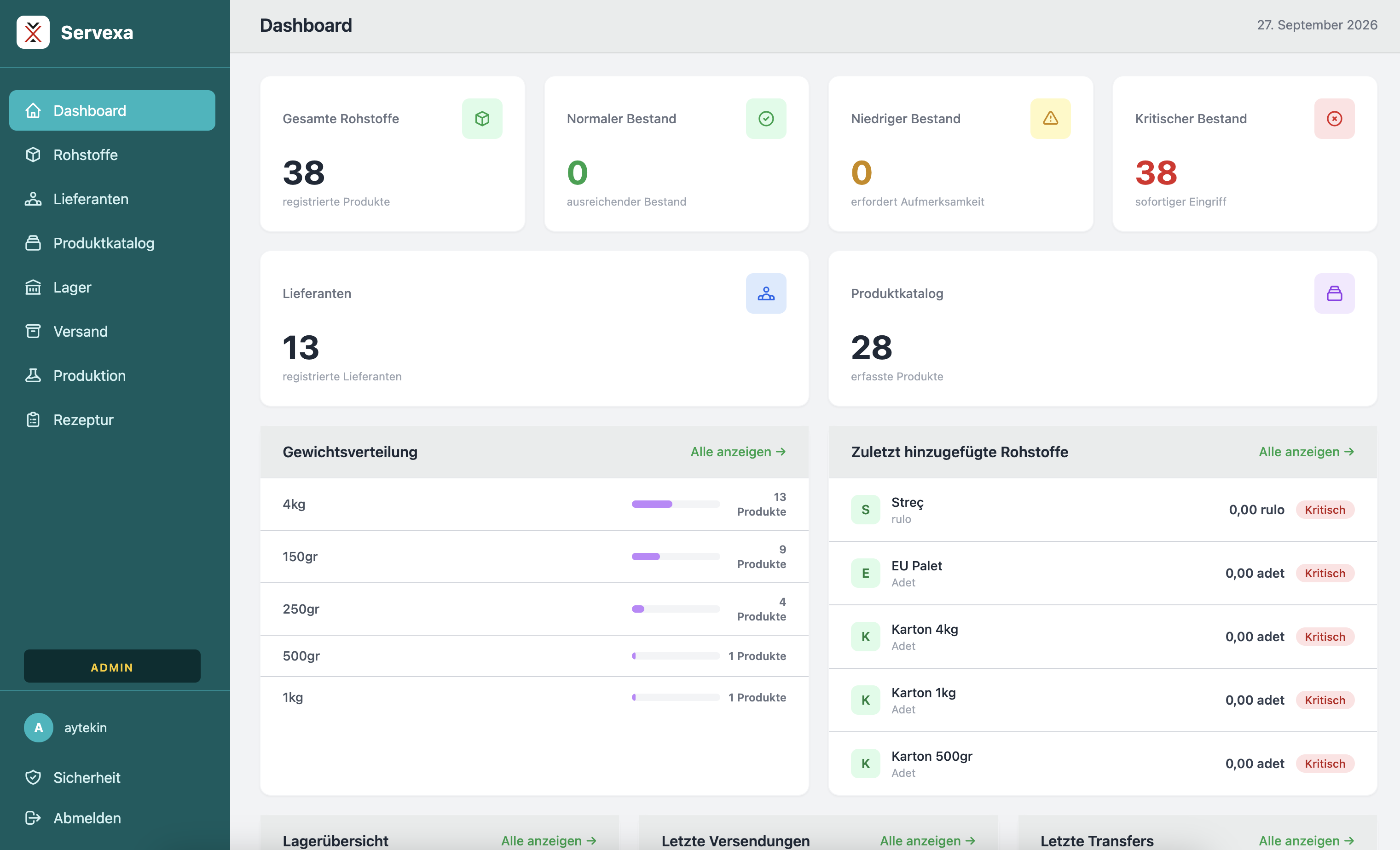Click the Kritisch badge for Karton 4kg
The width and height of the screenshot is (1400, 850).
pos(1325,637)
